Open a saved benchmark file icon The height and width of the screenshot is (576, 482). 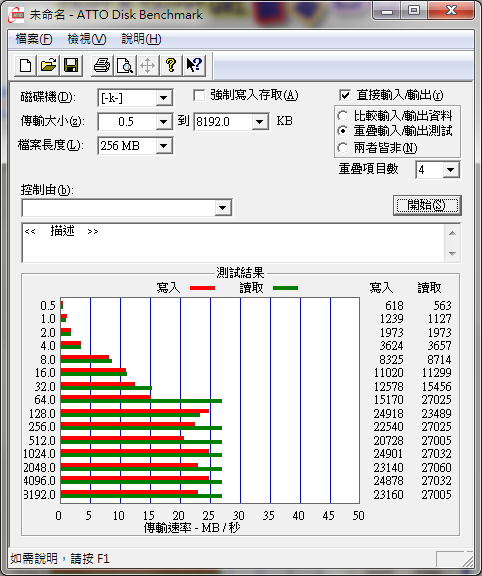[x=48, y=65]
